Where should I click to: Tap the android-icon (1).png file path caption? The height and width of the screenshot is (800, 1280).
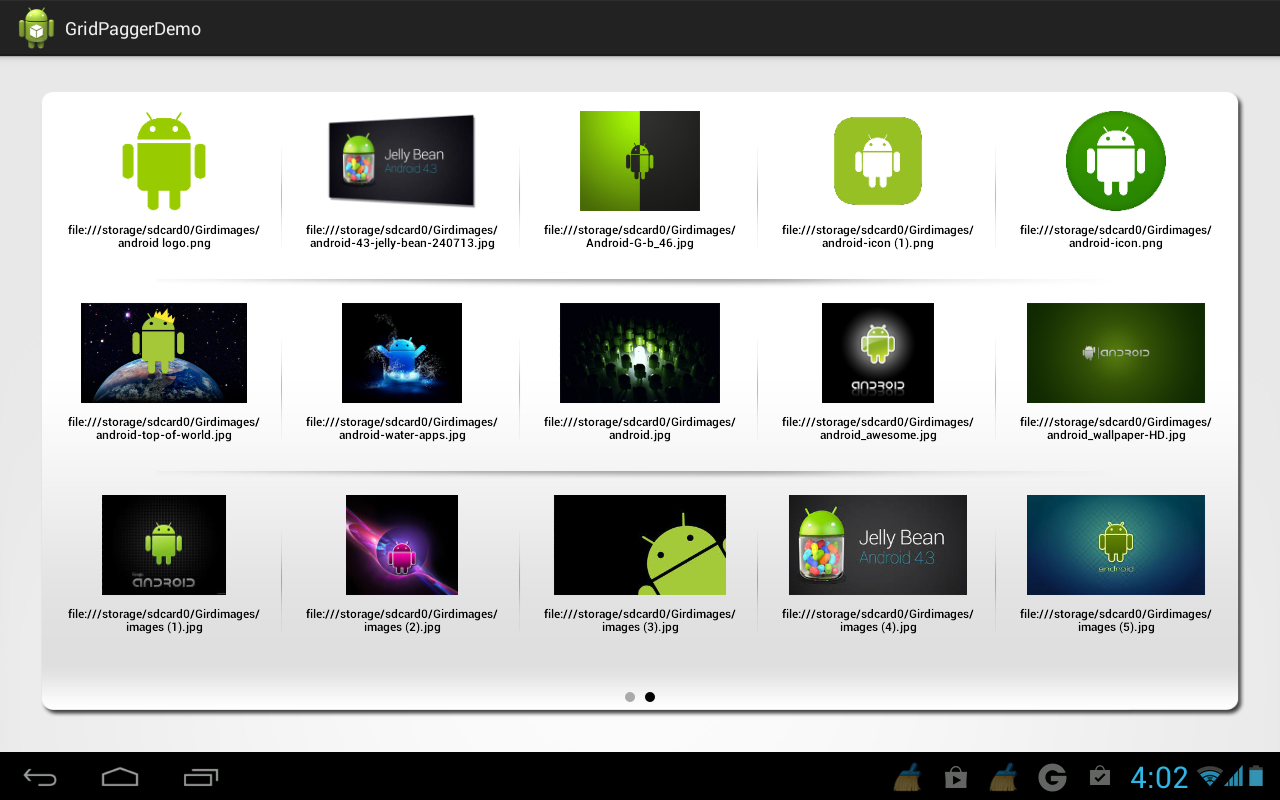point(878,237)
